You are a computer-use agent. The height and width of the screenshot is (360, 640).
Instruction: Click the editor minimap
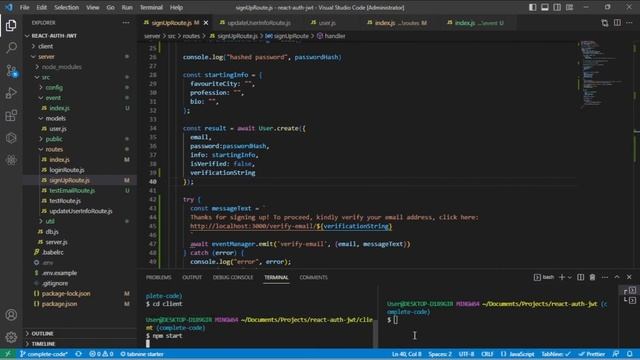pos(605,73)
